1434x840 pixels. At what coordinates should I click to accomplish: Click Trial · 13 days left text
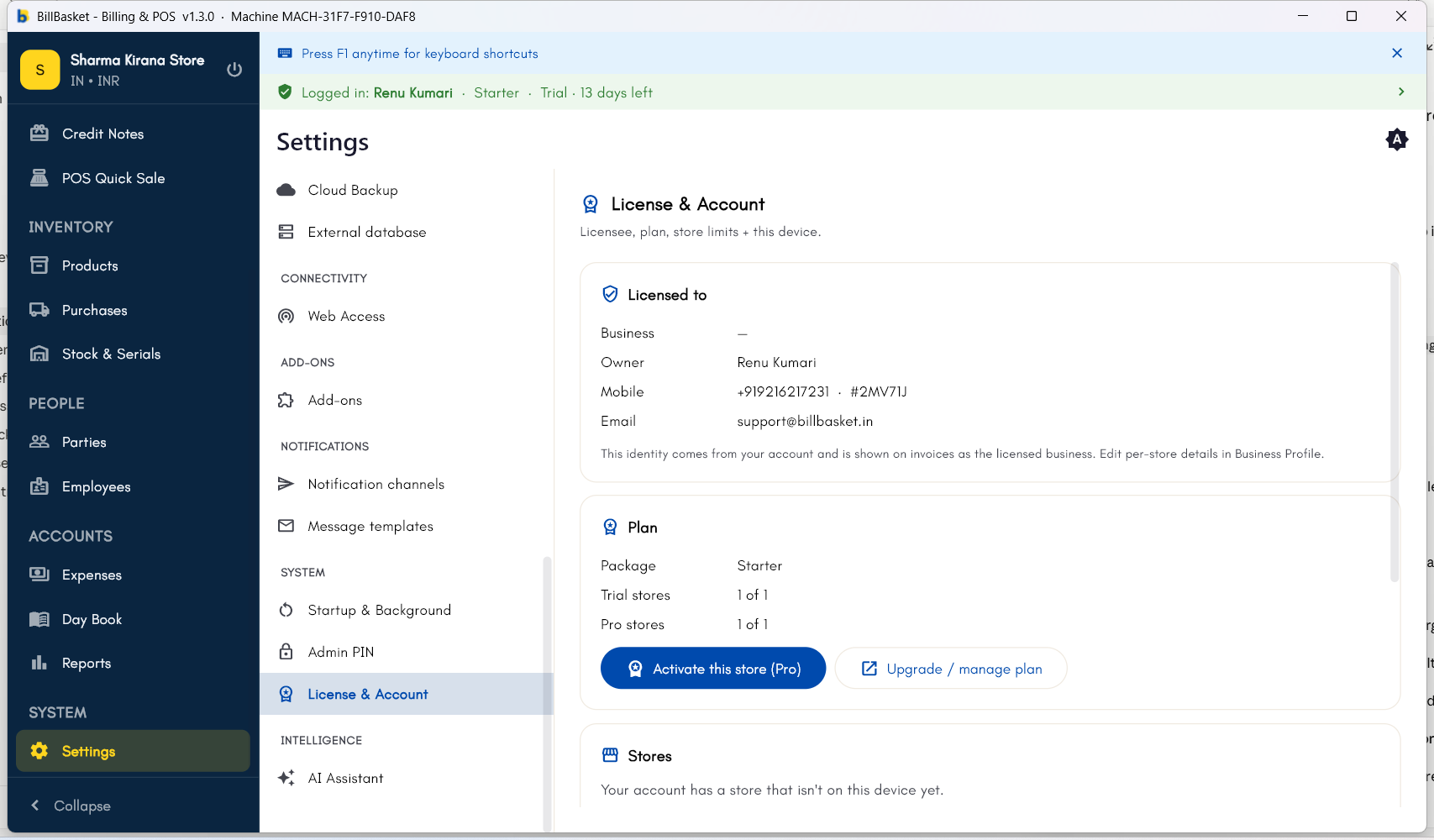coord(596,92)
